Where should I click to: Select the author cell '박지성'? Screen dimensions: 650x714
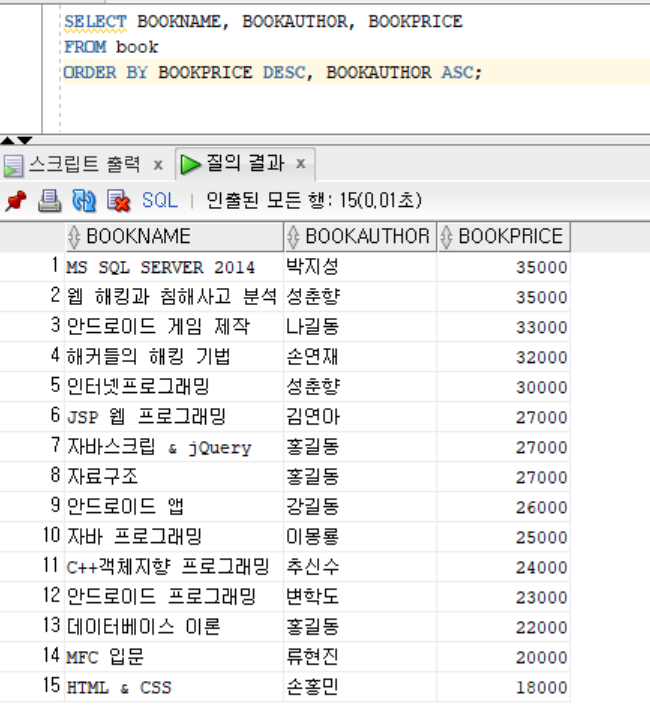360,267
